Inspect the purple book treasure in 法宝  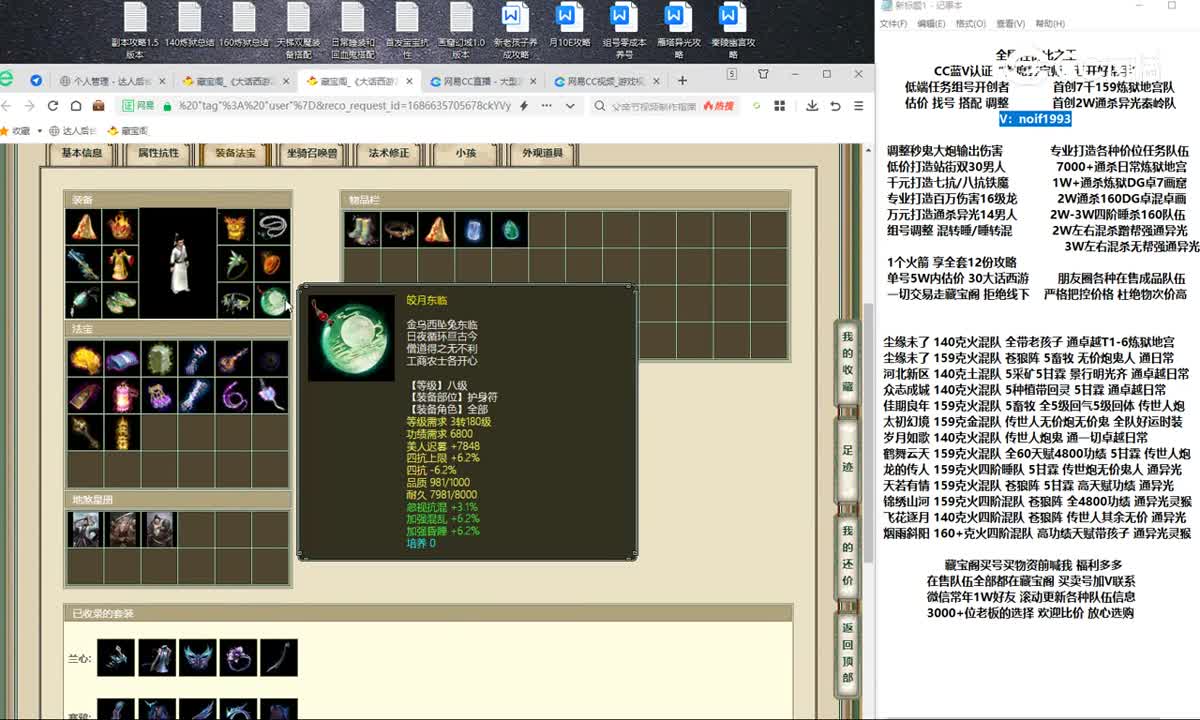[x=122, y=358]
